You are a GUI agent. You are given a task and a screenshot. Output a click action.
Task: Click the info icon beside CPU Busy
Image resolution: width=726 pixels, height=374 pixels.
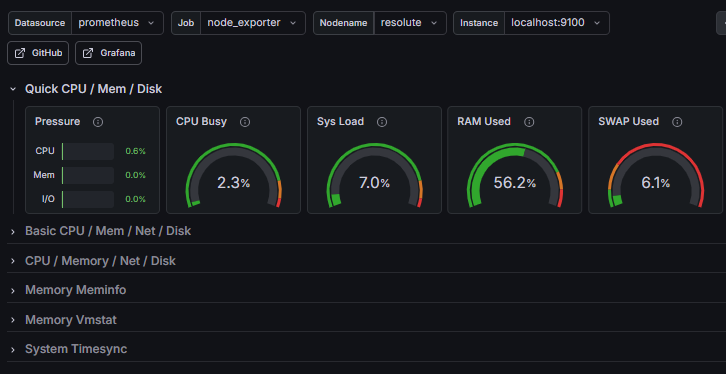pyautogui.click(x=245, y=122)
